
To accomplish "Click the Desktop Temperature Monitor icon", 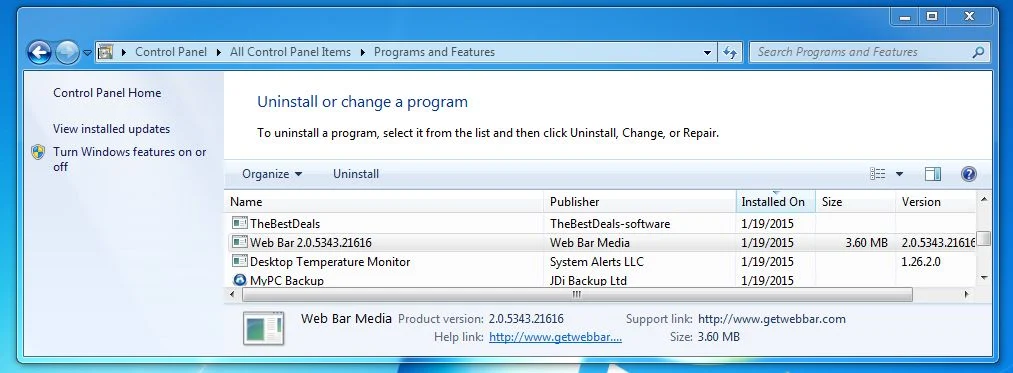I will [x=240, y=262].
